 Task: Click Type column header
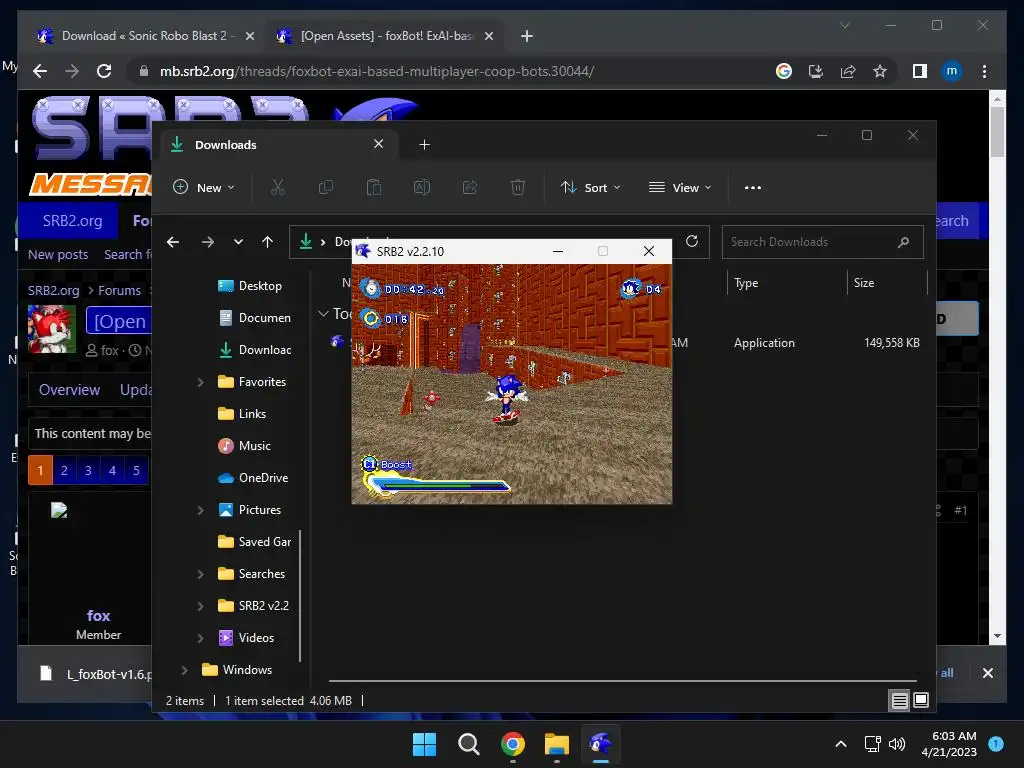click(746, 283)
